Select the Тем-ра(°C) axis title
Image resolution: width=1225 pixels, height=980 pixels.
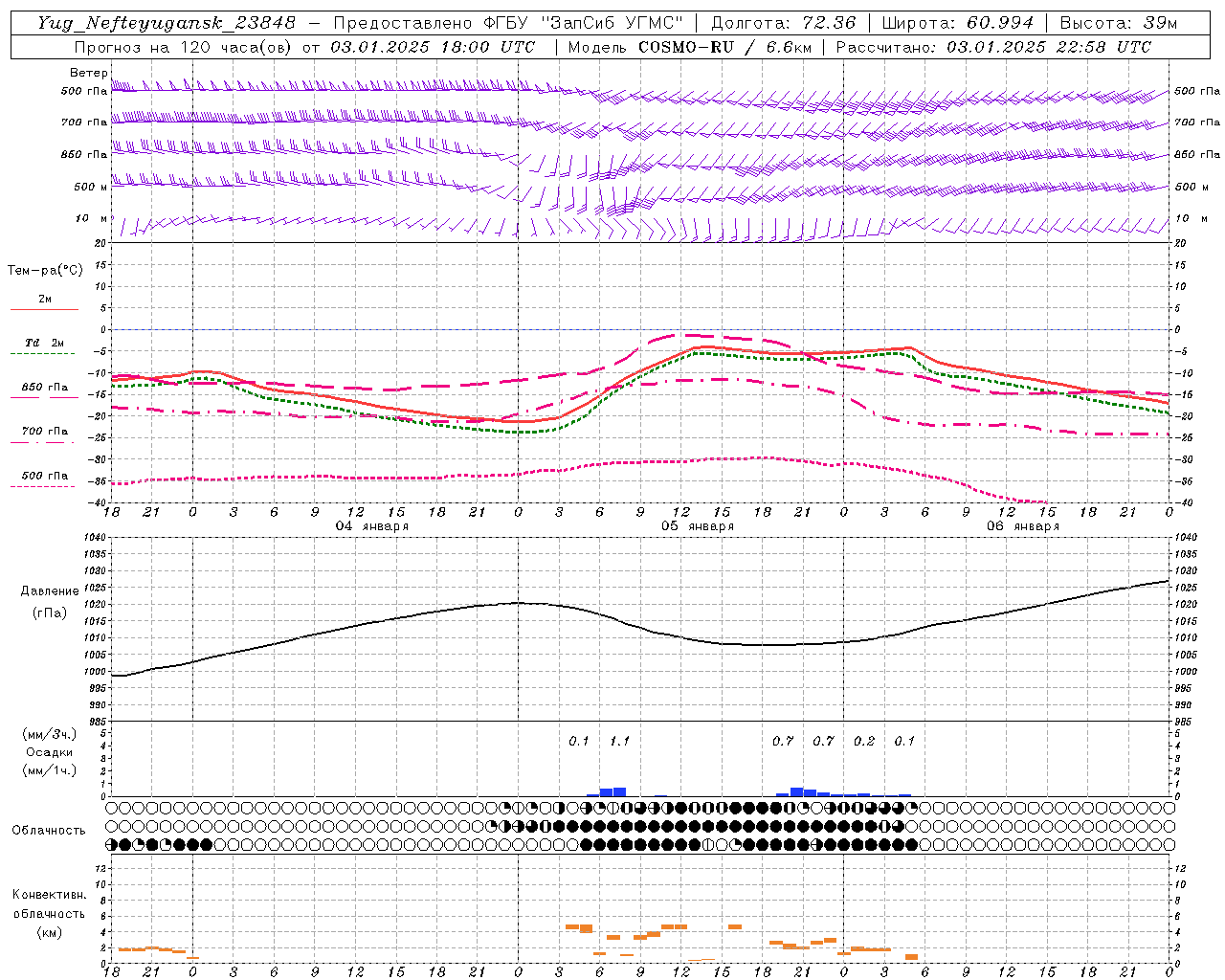pyautogui.click(x=45, y=271)
